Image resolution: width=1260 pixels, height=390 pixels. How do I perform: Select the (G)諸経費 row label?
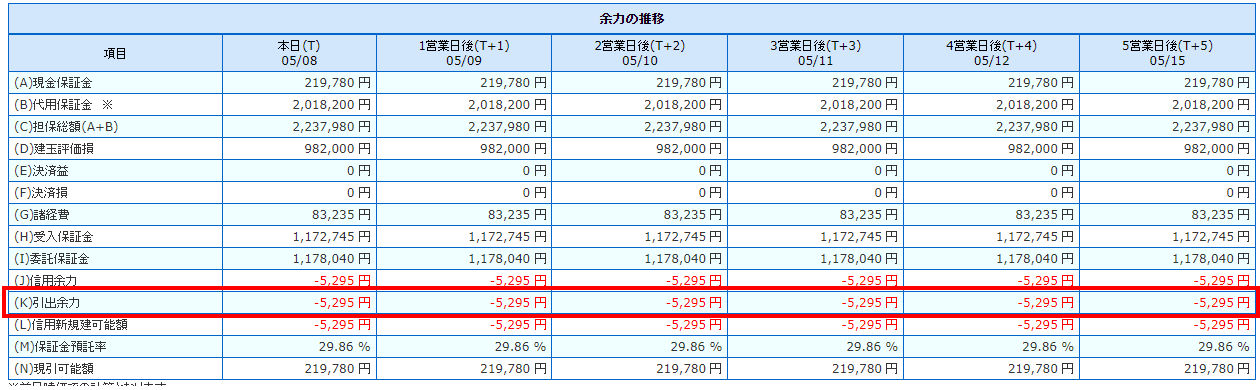coord(41,214)
